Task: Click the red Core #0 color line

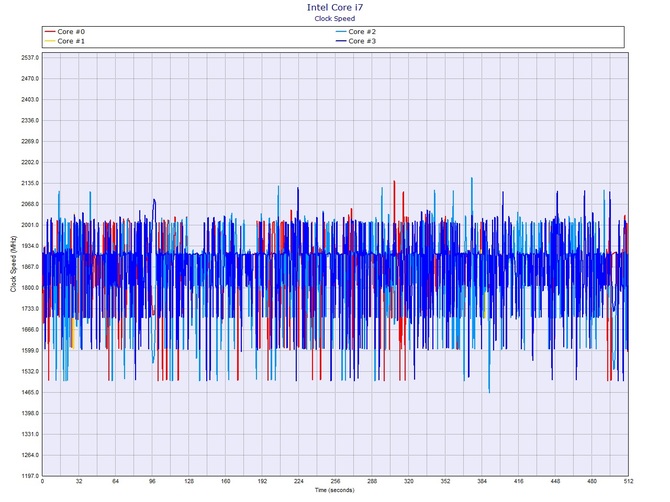Action: click(50, 32)
